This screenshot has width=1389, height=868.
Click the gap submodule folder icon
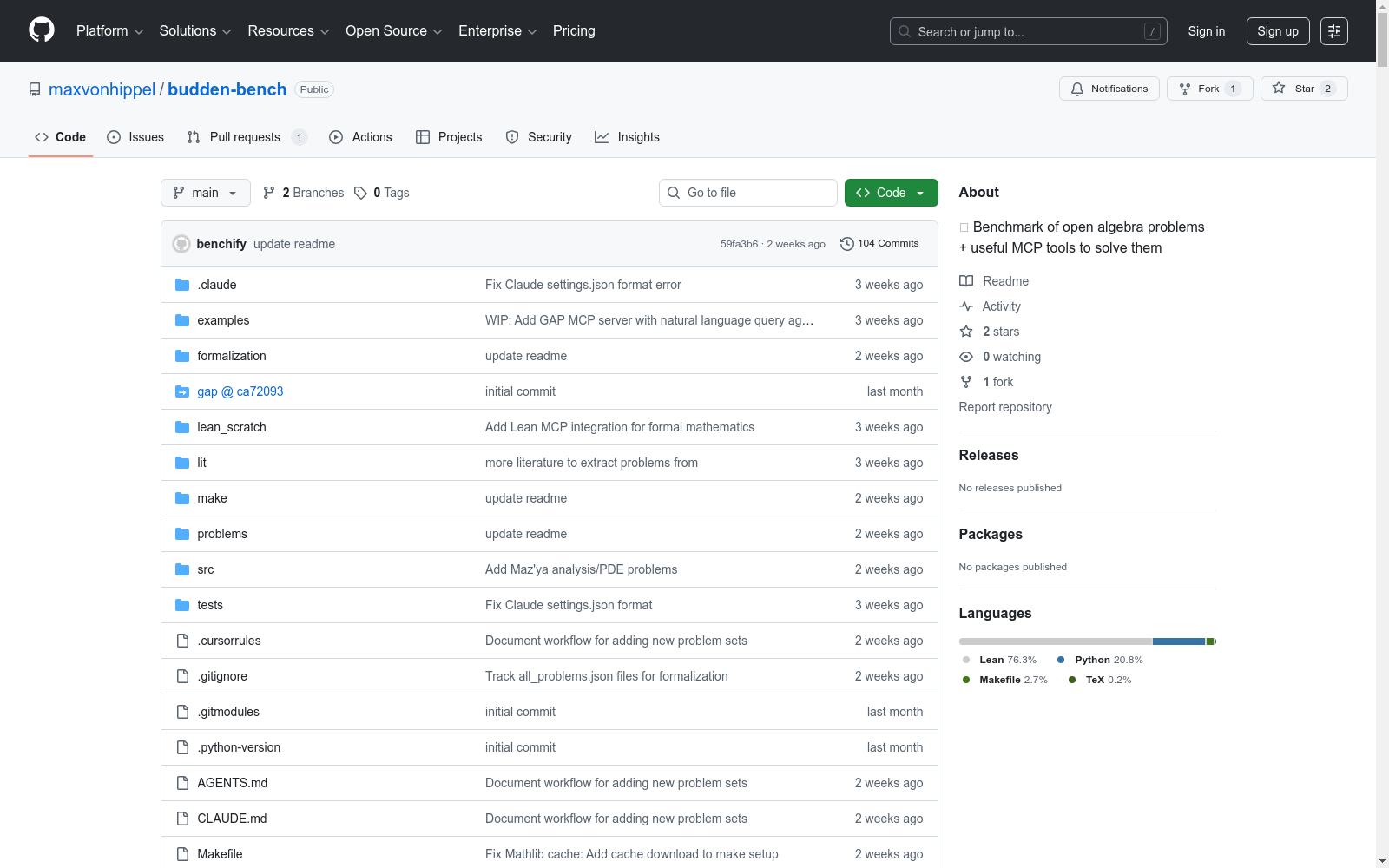pos(182,391)
